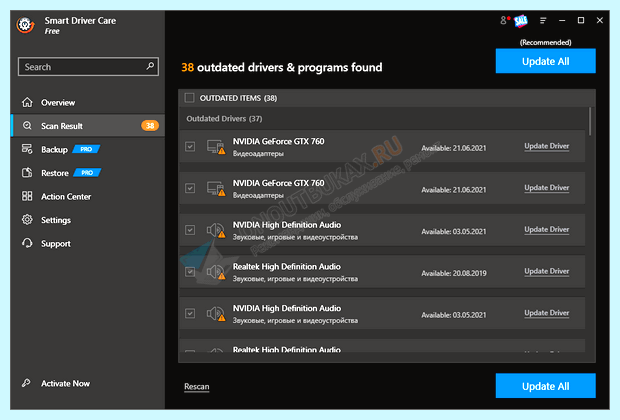
Task: Uncheck the first NVIDIA GeForce GTX 760 checkbox
Action: (x=190, y=146)
